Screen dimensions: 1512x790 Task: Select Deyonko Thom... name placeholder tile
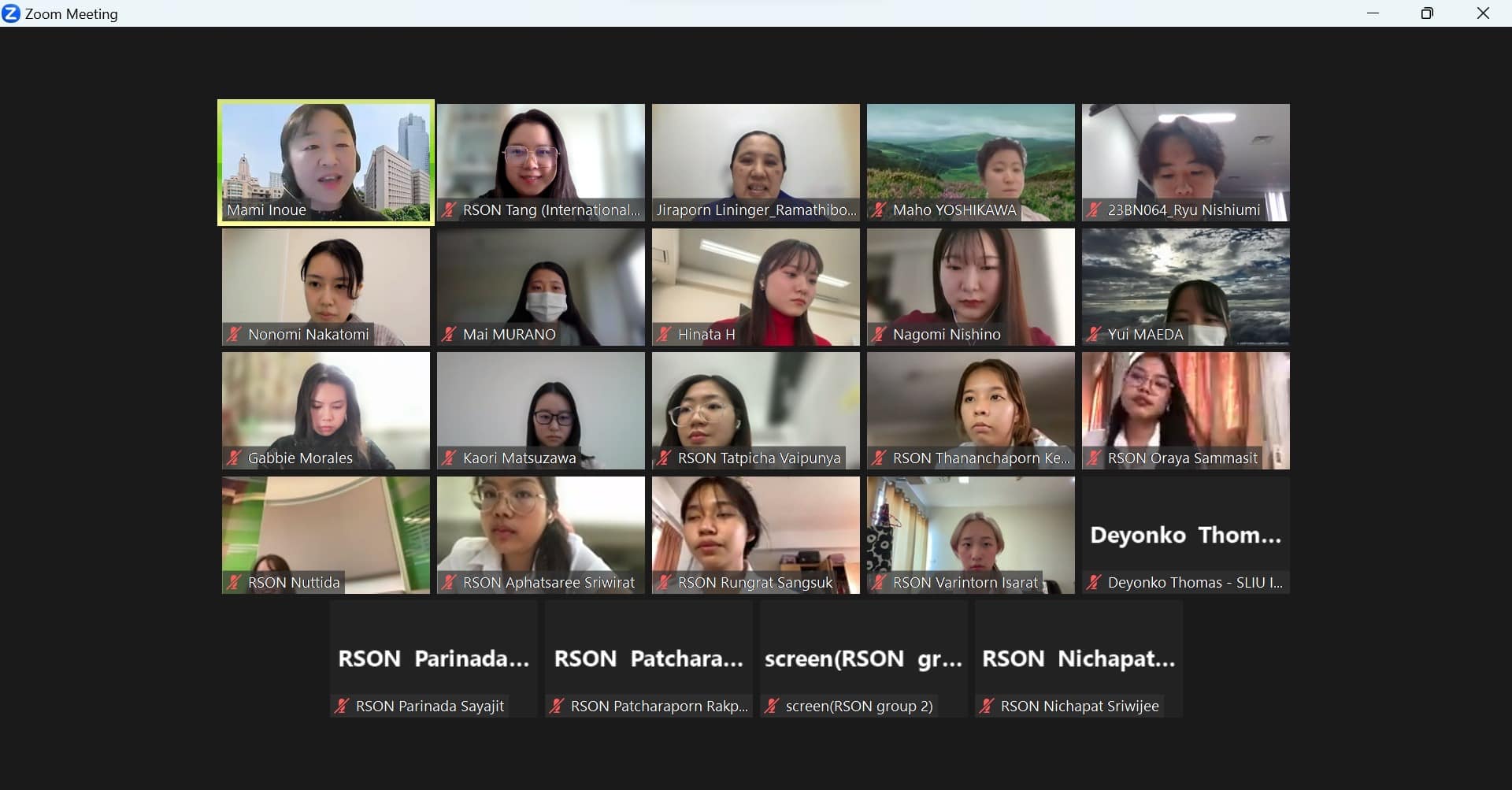(1186, 535)
